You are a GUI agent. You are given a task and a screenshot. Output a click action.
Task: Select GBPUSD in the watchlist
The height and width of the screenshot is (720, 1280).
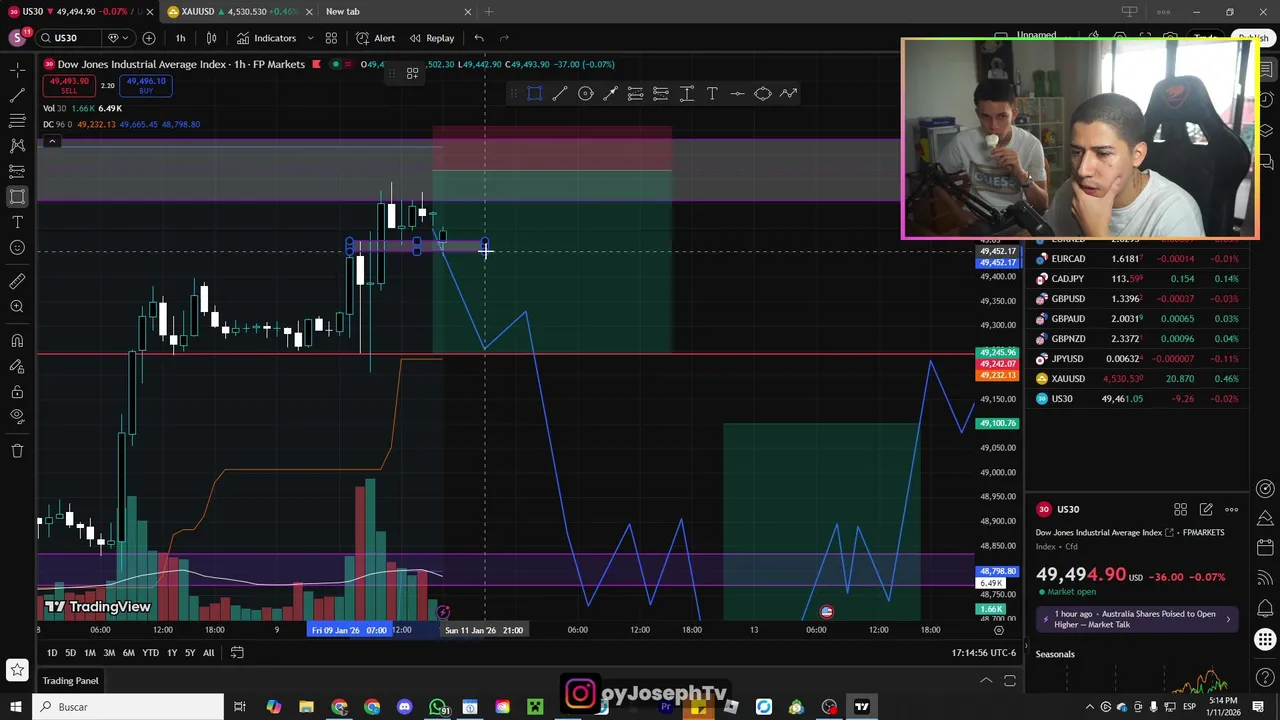click(x=1139, y=299)
